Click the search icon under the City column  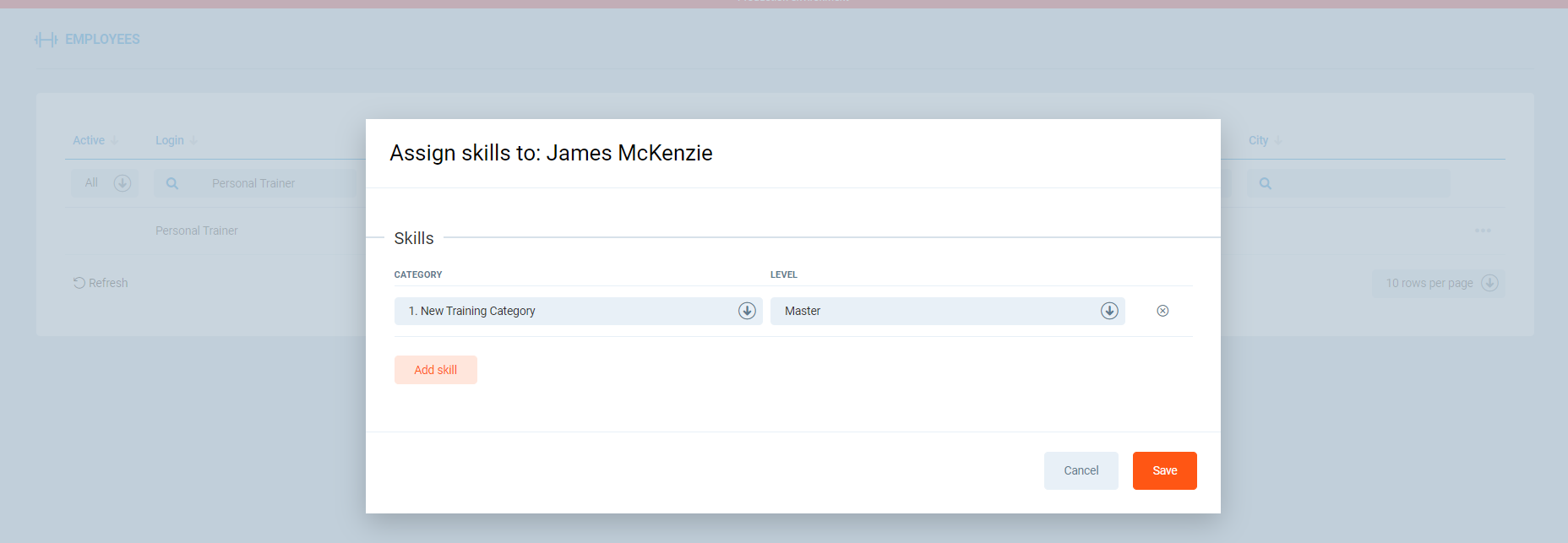coord(1265,183)
